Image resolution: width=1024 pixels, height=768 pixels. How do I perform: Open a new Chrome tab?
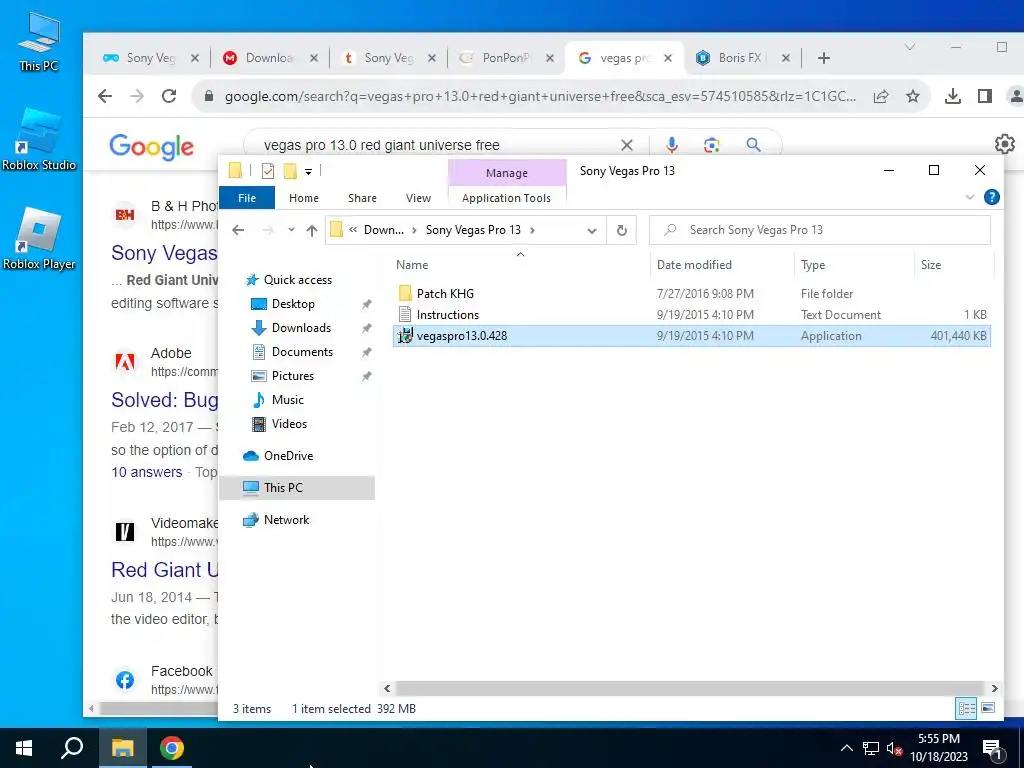[x=824, y=58]
